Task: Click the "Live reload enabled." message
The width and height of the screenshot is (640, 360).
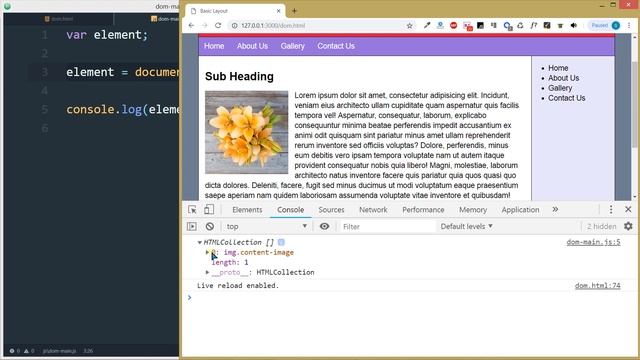Action: (238, 286)
